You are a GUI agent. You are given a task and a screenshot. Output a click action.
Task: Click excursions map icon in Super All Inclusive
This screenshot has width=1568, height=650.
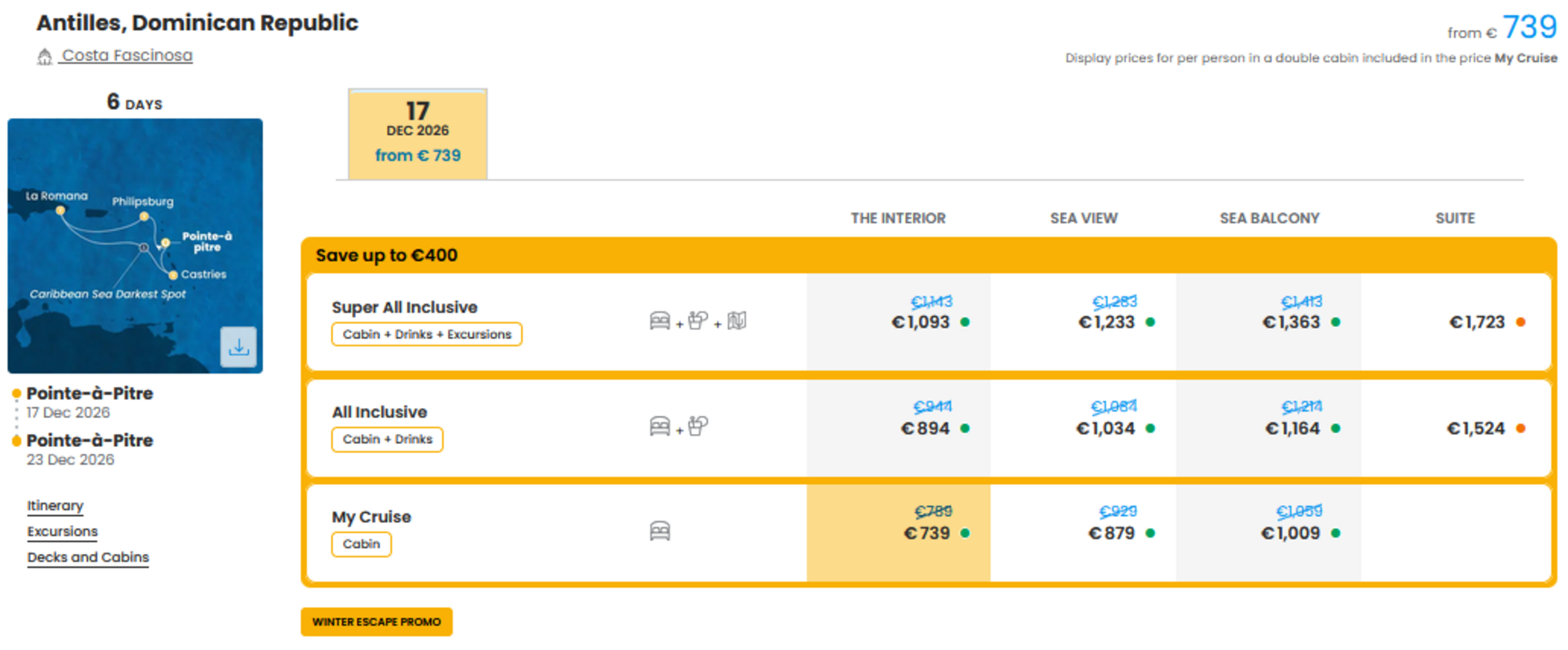coord(737,321)
